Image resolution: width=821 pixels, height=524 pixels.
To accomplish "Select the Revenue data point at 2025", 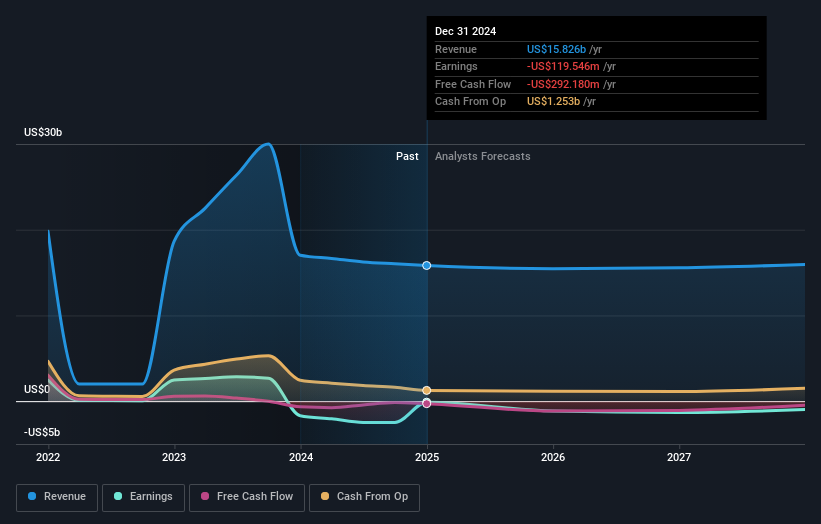I will pos(427,265).
